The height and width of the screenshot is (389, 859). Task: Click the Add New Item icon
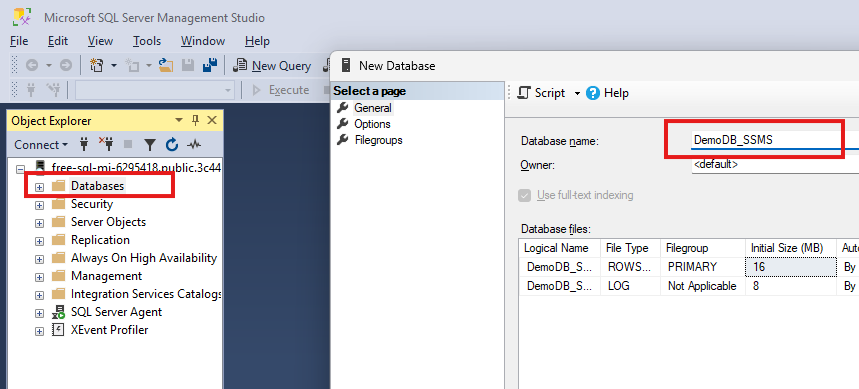[x=132, y=66]
